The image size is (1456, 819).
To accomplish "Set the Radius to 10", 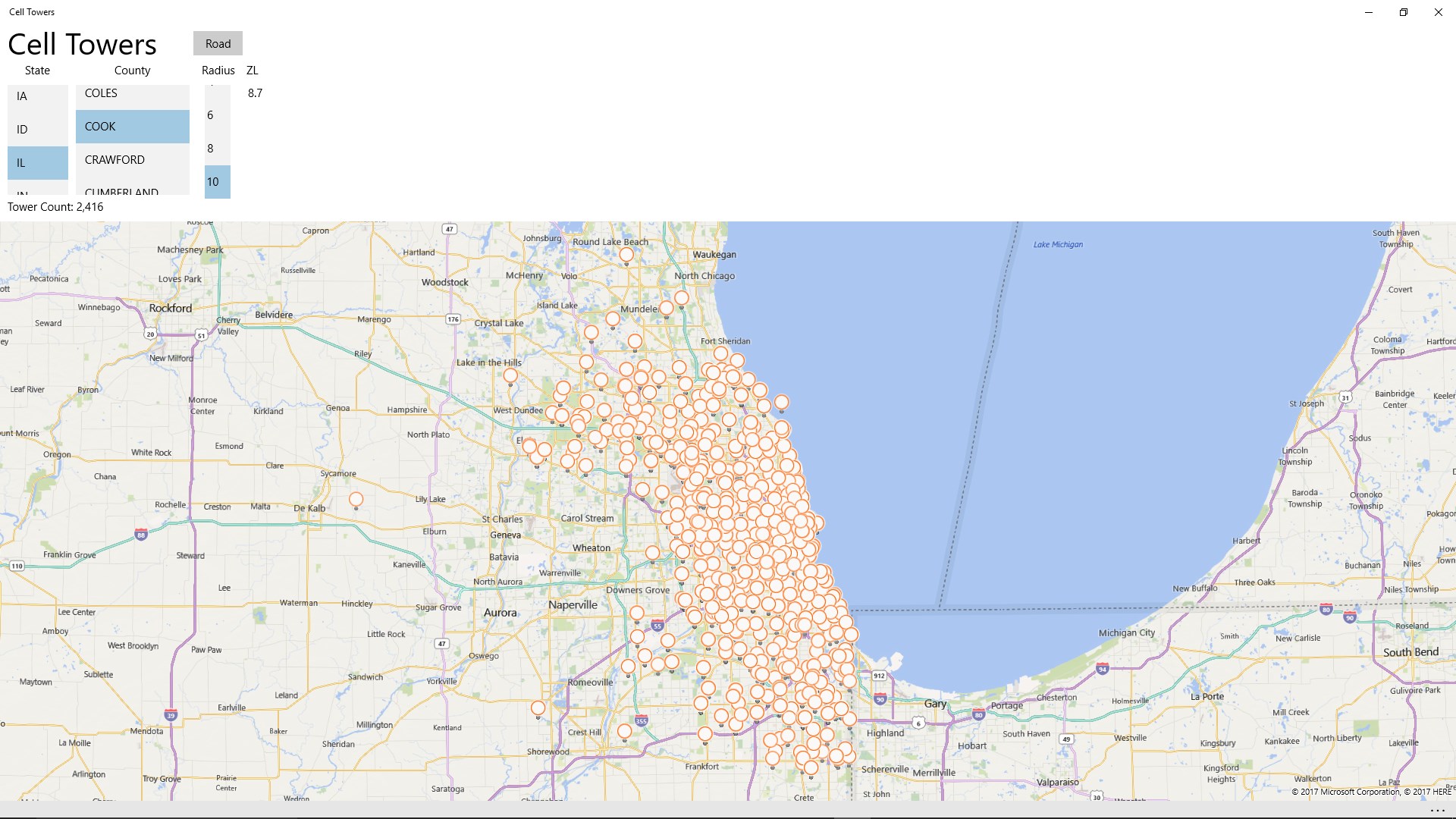I will (217, 182).
